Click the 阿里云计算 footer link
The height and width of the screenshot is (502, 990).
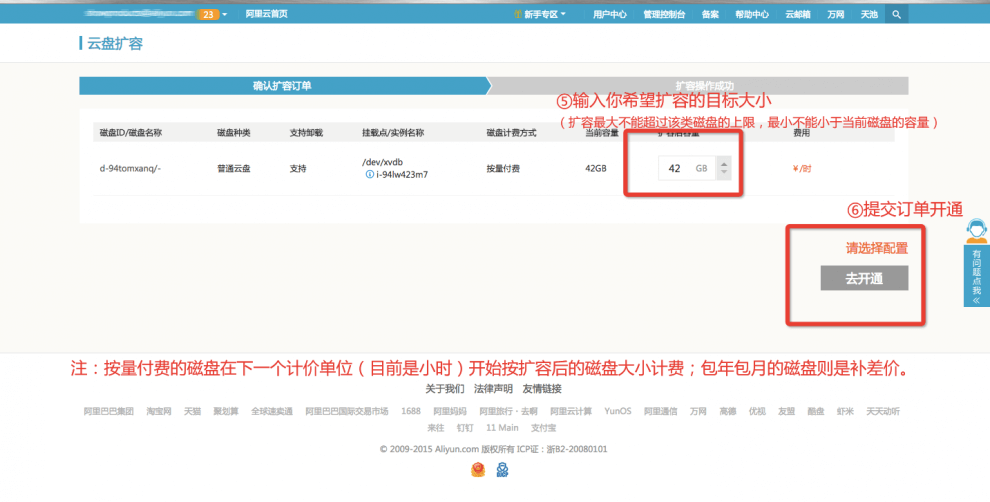point(571,412)
